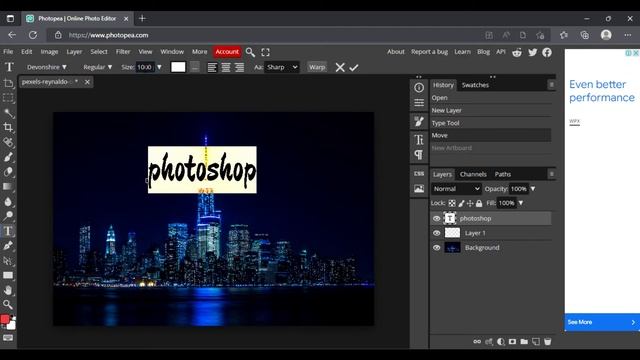
Task: Select the Pen tool
Action: (8, 246)
